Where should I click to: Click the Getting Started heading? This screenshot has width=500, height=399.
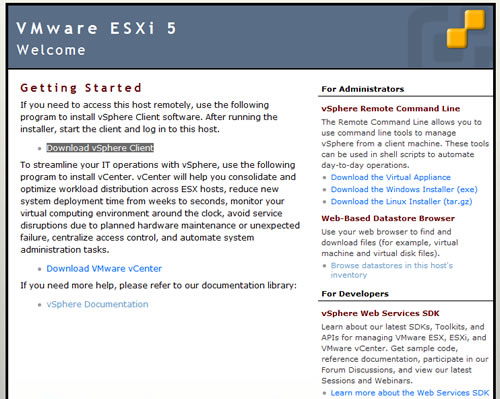[x=81, y=88]
